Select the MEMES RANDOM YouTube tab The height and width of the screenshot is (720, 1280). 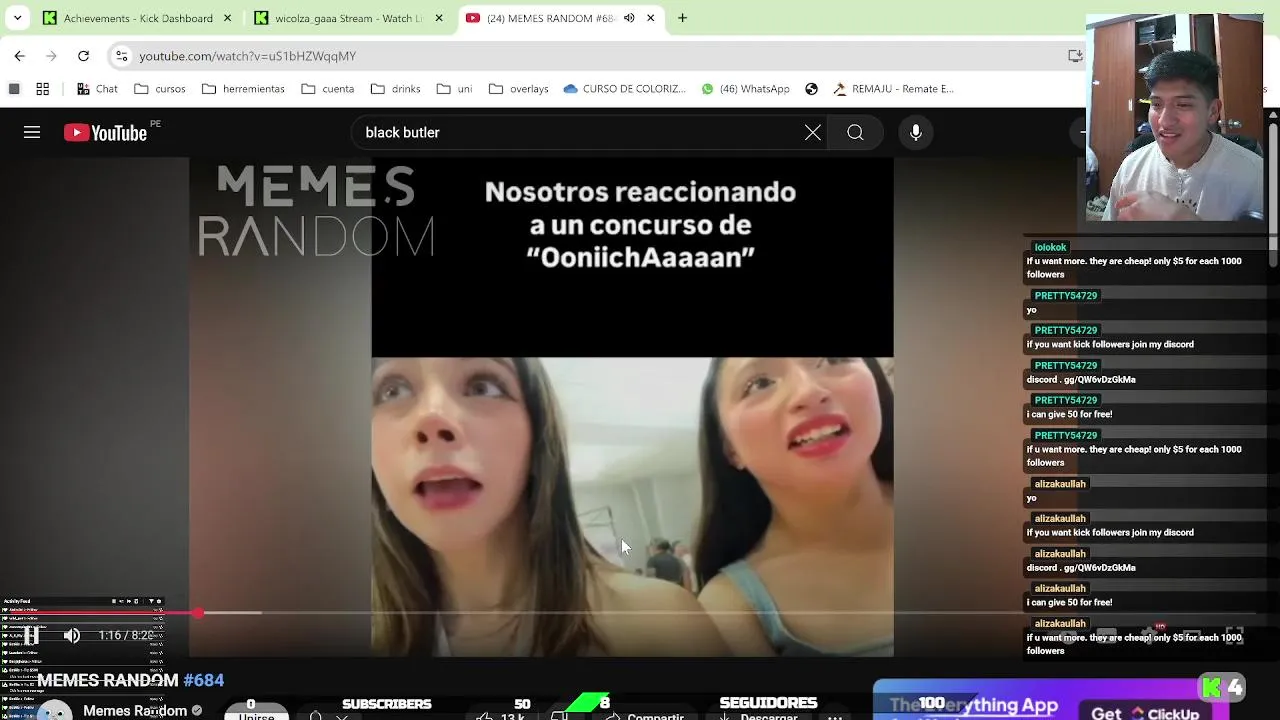tap(562, 18)
